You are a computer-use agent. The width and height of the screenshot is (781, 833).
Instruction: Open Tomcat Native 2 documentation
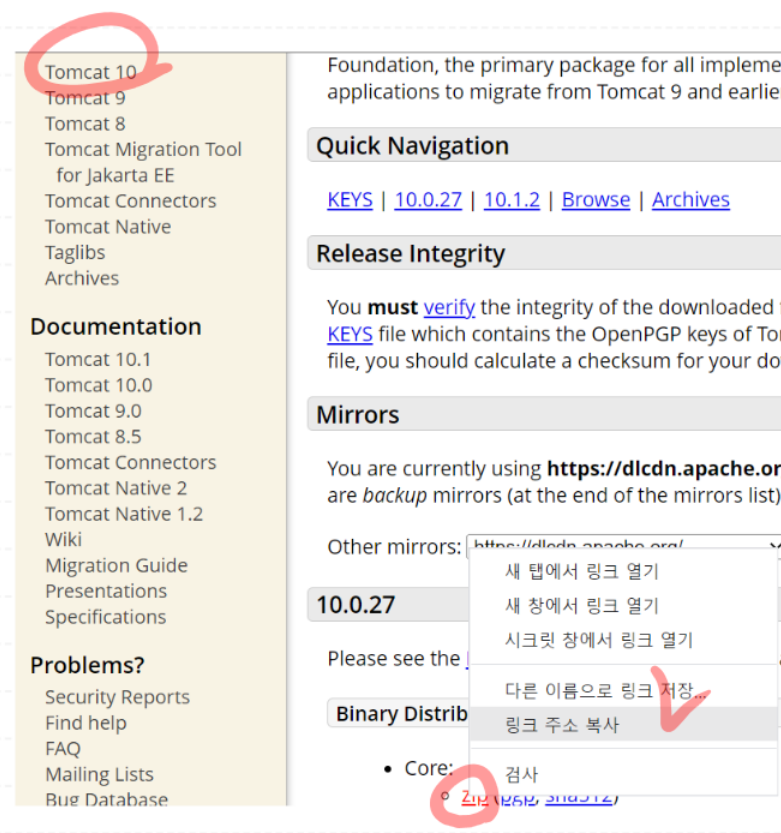click(x=116, y=488)
